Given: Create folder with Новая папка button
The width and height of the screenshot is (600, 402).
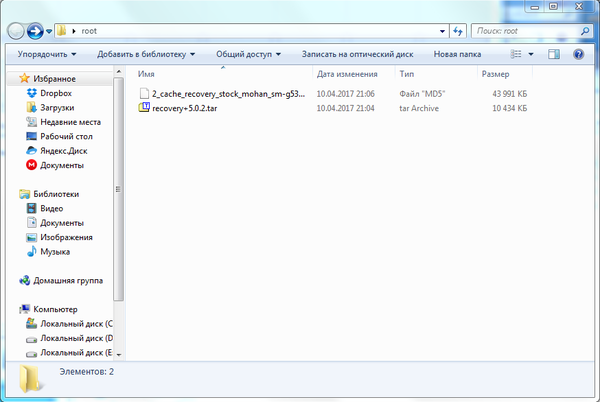Looking at the screenshot, I should coord(458,54).
